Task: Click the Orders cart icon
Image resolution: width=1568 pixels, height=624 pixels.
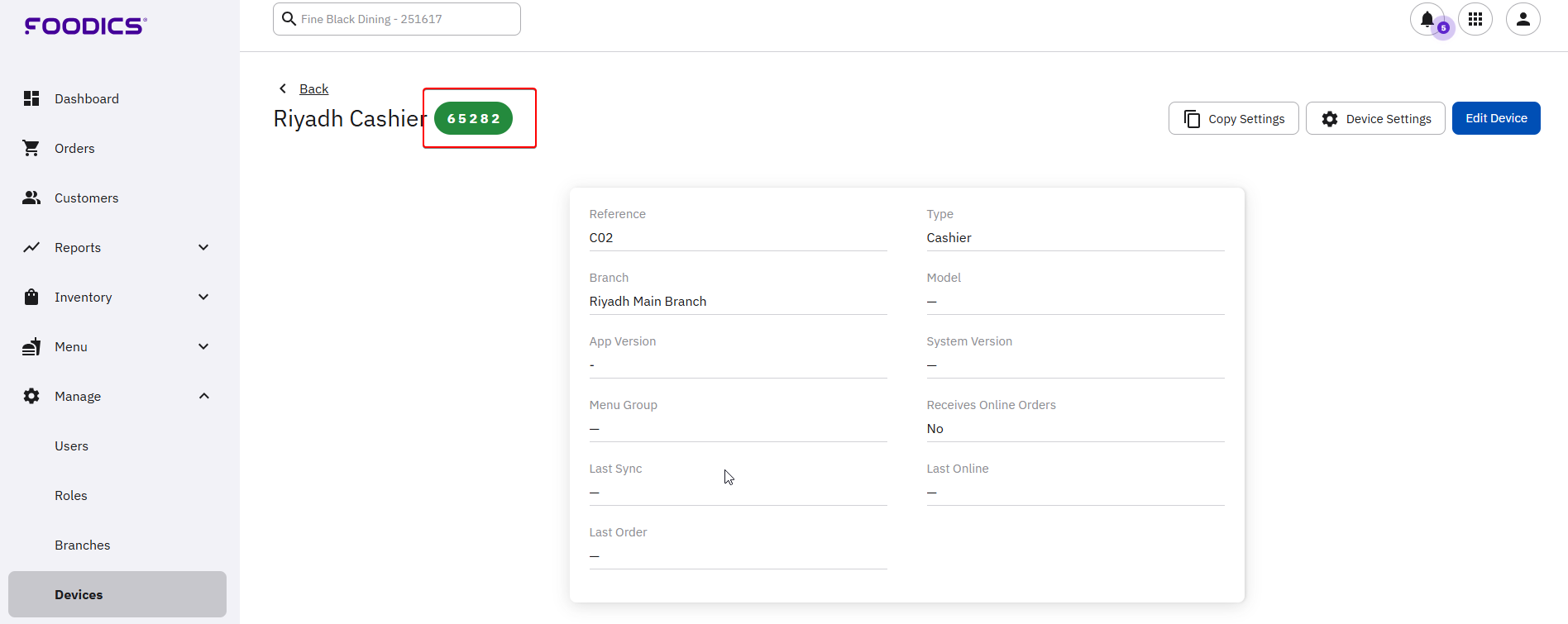Action: pos(31,148)
